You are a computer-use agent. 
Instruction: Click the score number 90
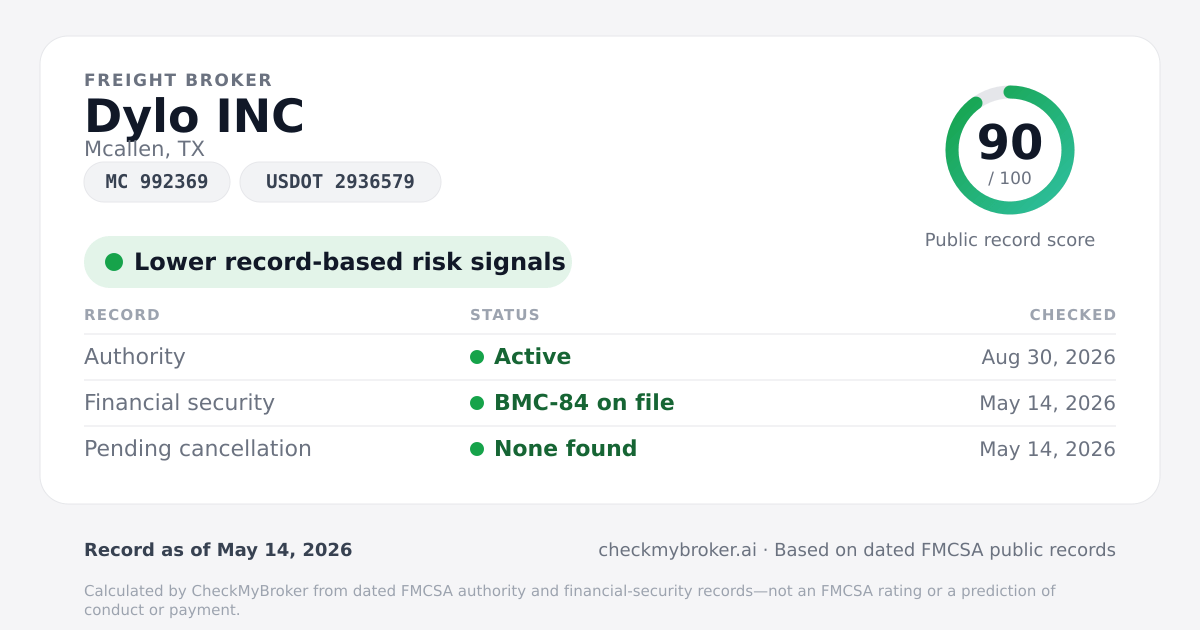click(1010, 142)
